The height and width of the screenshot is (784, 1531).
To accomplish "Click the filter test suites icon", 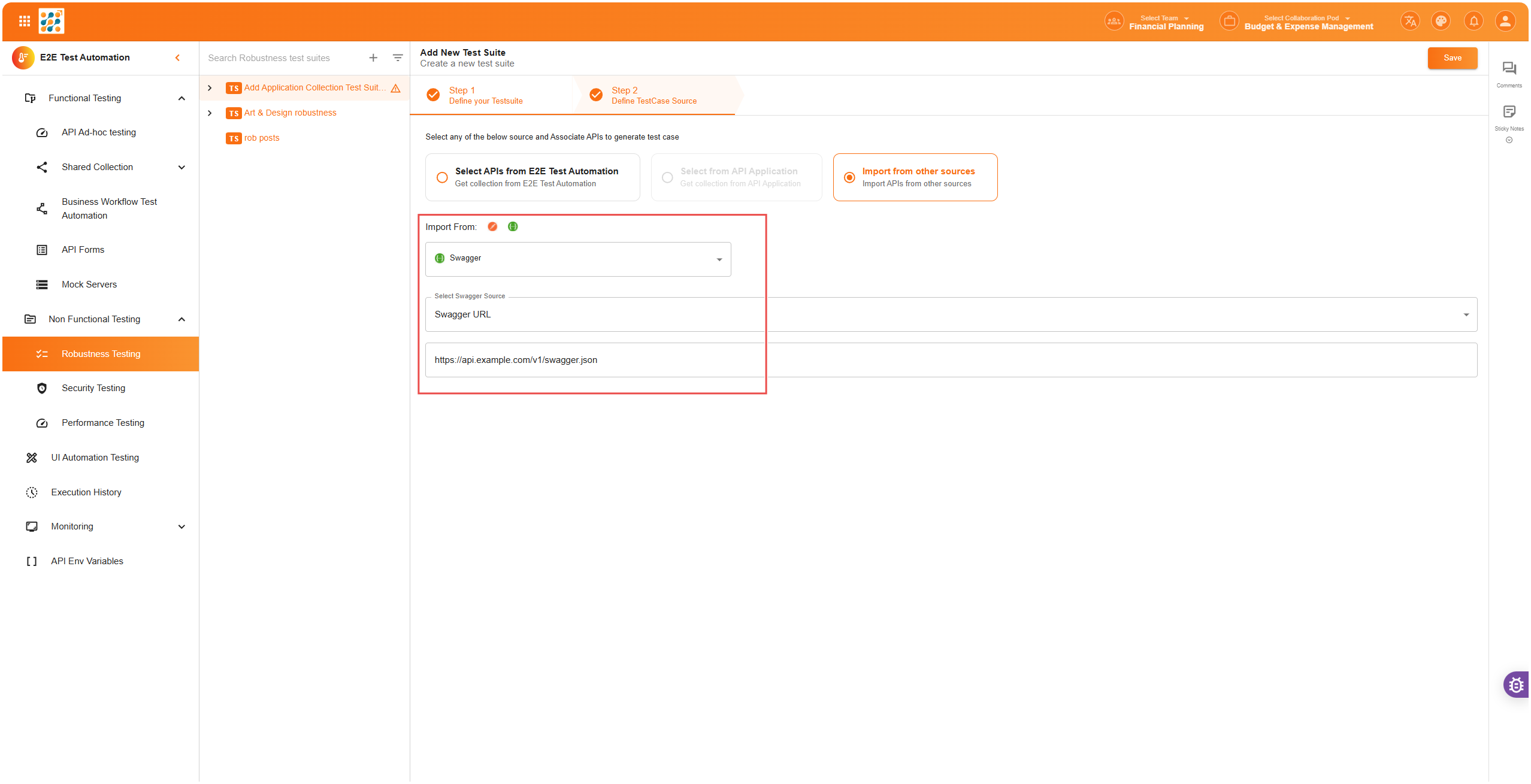I will click(398, 58).
